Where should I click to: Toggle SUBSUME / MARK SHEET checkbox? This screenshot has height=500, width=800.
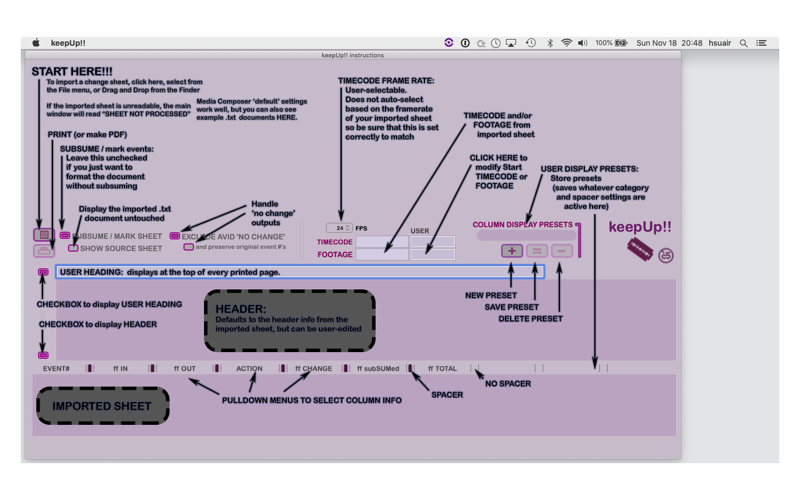65,235
